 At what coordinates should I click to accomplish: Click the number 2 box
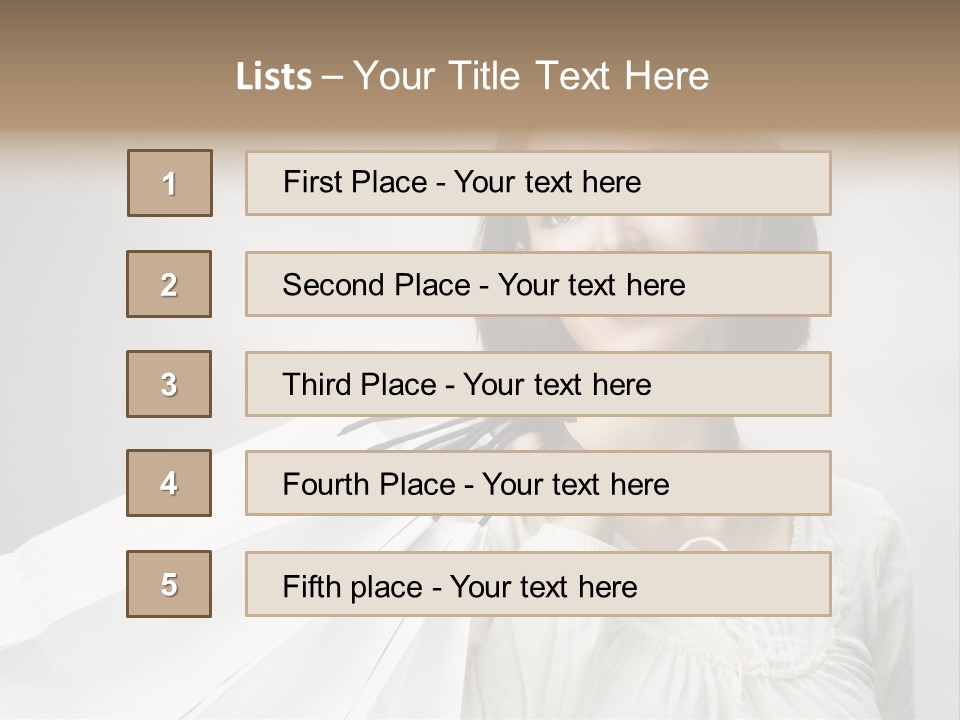point(169,284)
